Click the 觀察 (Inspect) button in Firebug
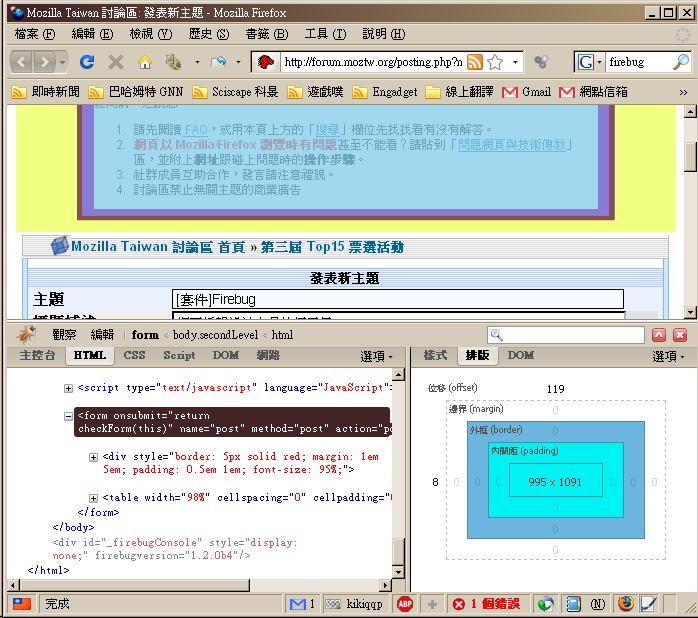 click(x=64, y=335)
